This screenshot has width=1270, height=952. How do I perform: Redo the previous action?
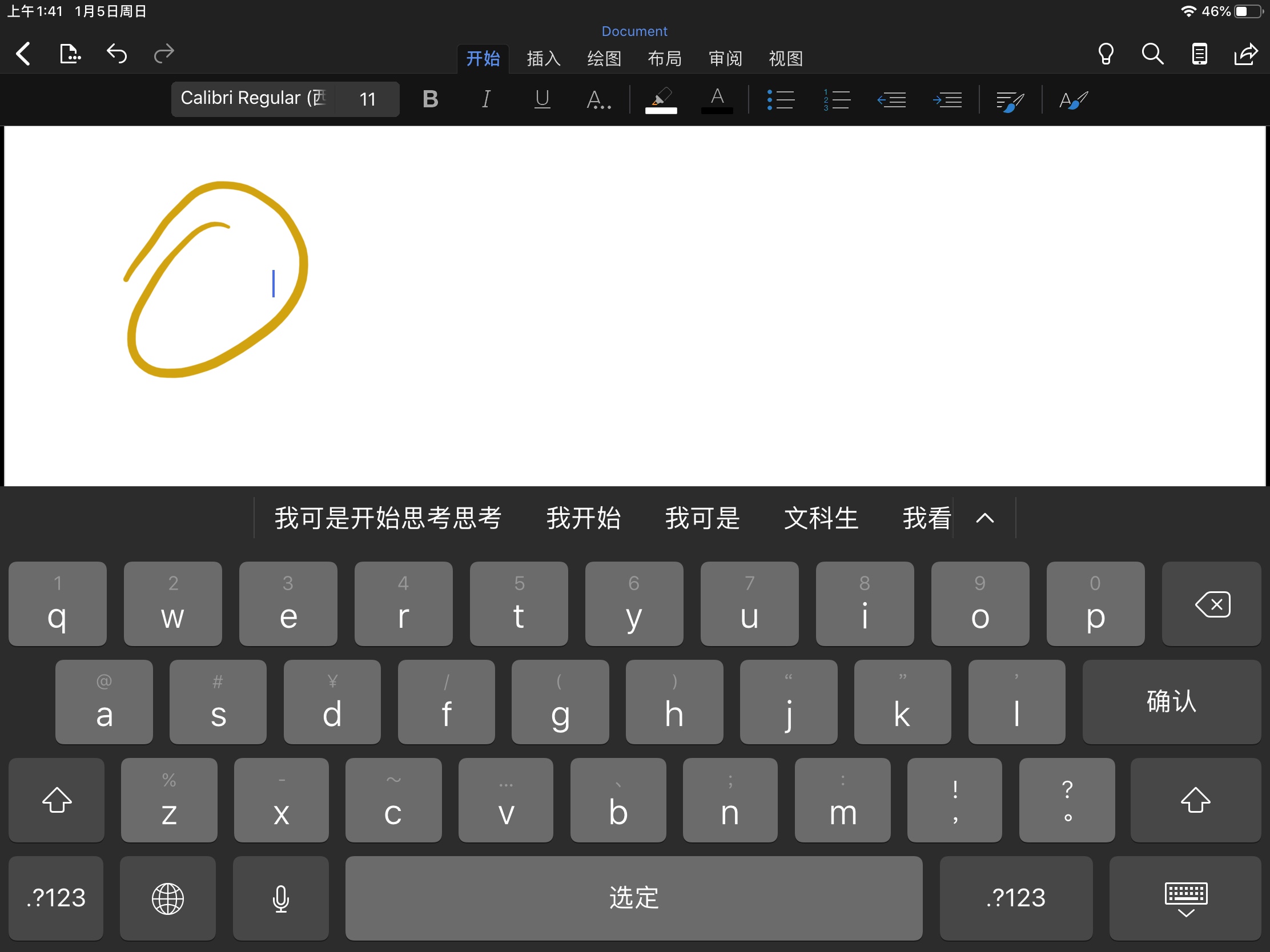(x=164, y=54)
